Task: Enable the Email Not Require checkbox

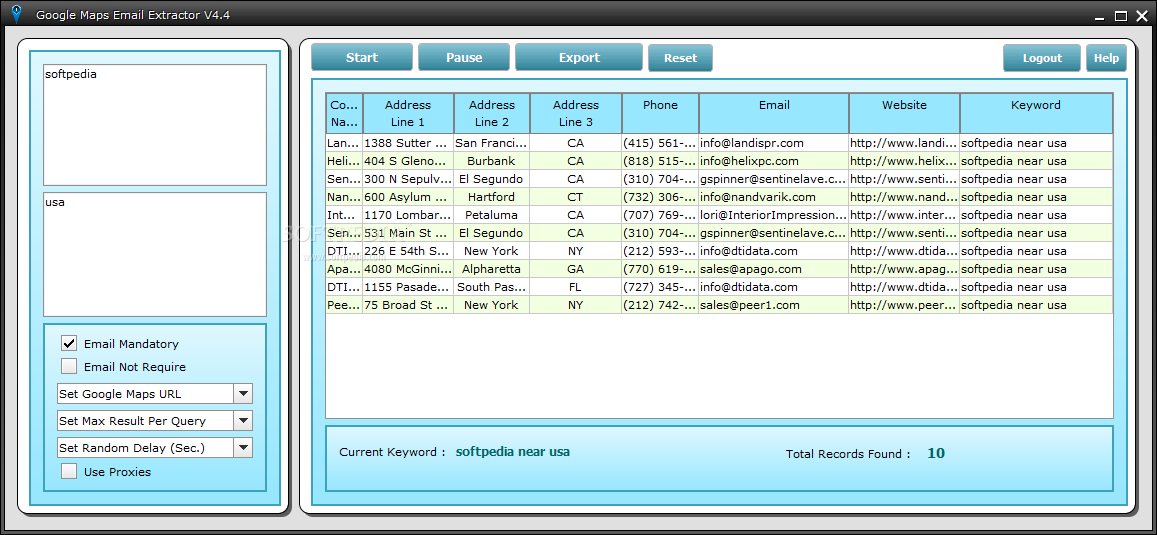Action: (69, 366)
